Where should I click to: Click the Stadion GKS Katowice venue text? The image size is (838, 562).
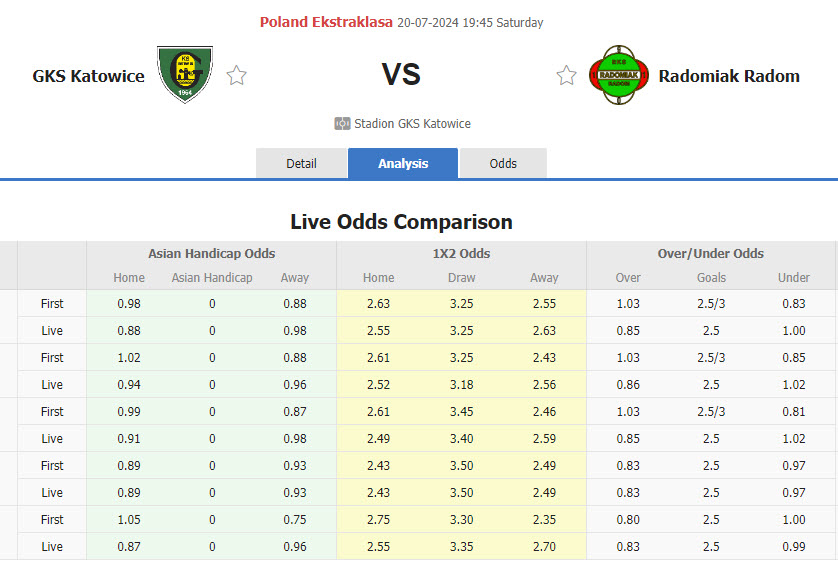tap(413, 124)
